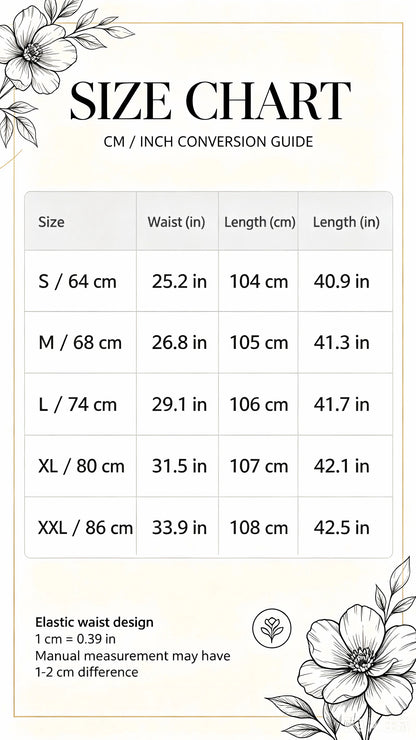Click the CM / INCH CONVERSION GUIDE subtitle
416x740 pixels.
pyautogui.click(x=208, y=142)
